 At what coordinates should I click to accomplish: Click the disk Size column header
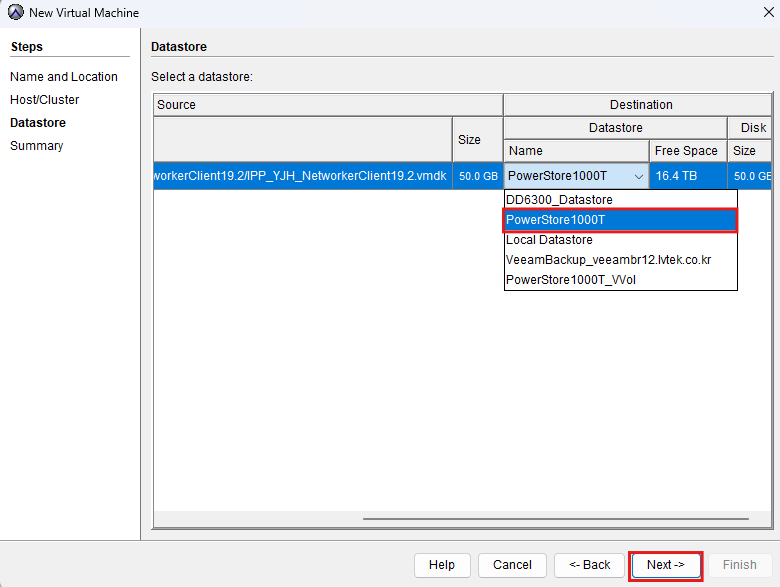tap(750, 151)
